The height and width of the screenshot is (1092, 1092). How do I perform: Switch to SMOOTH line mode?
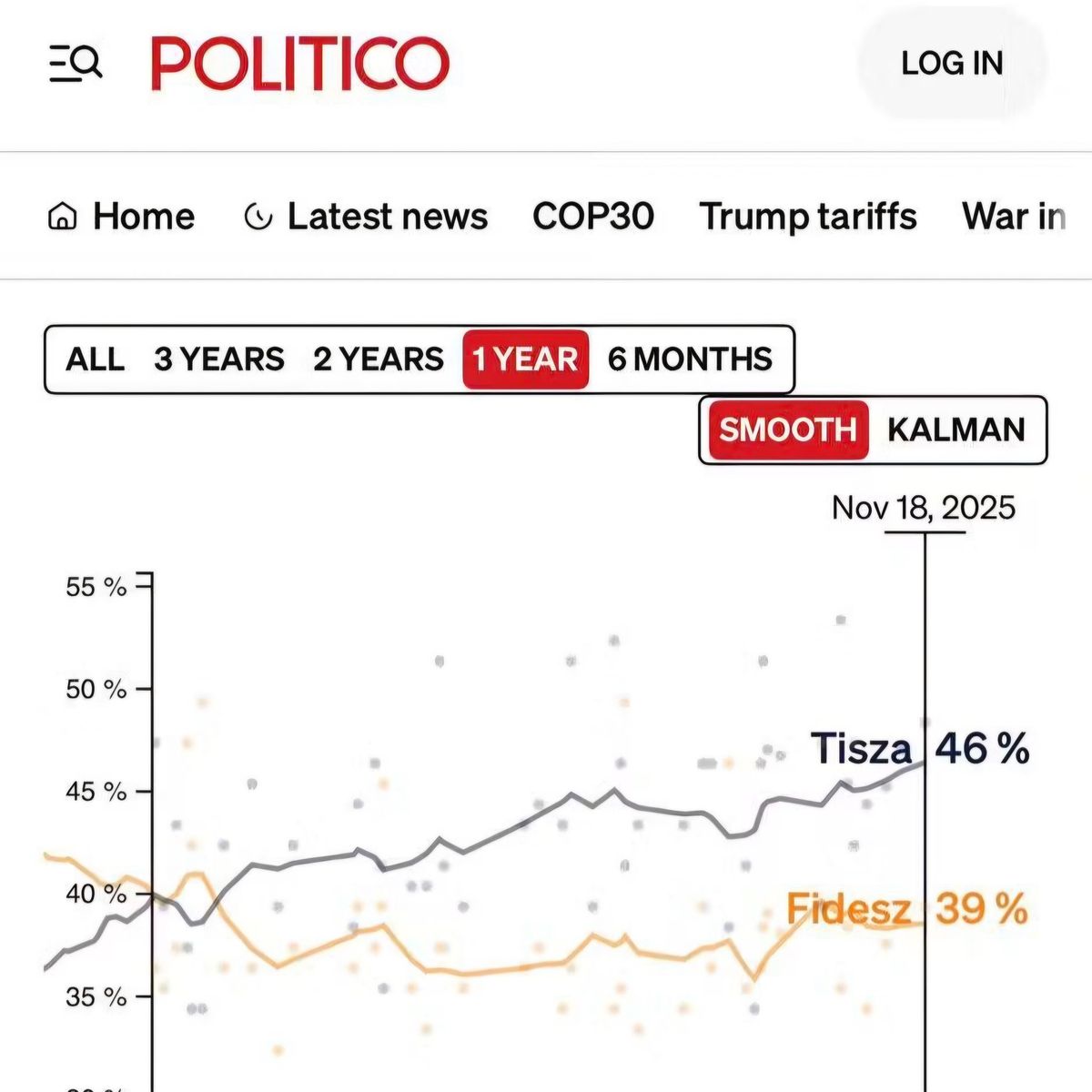(787, 430)
